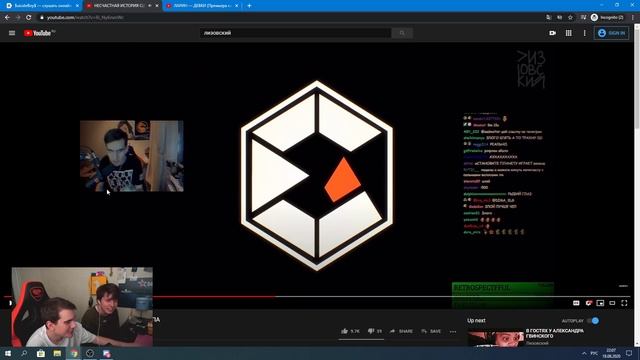This screenshot has width=640, height=360.
Task: Go back with the browser back arrow
Action: click(x=7, y=18)
